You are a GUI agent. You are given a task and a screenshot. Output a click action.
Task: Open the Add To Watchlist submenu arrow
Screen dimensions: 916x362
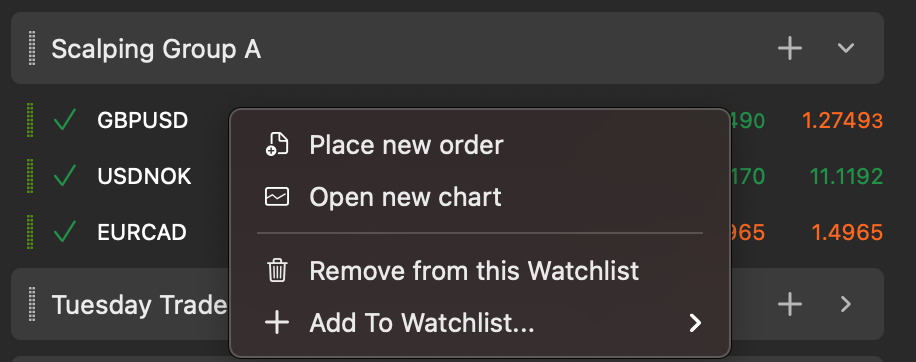coord(695,322)
